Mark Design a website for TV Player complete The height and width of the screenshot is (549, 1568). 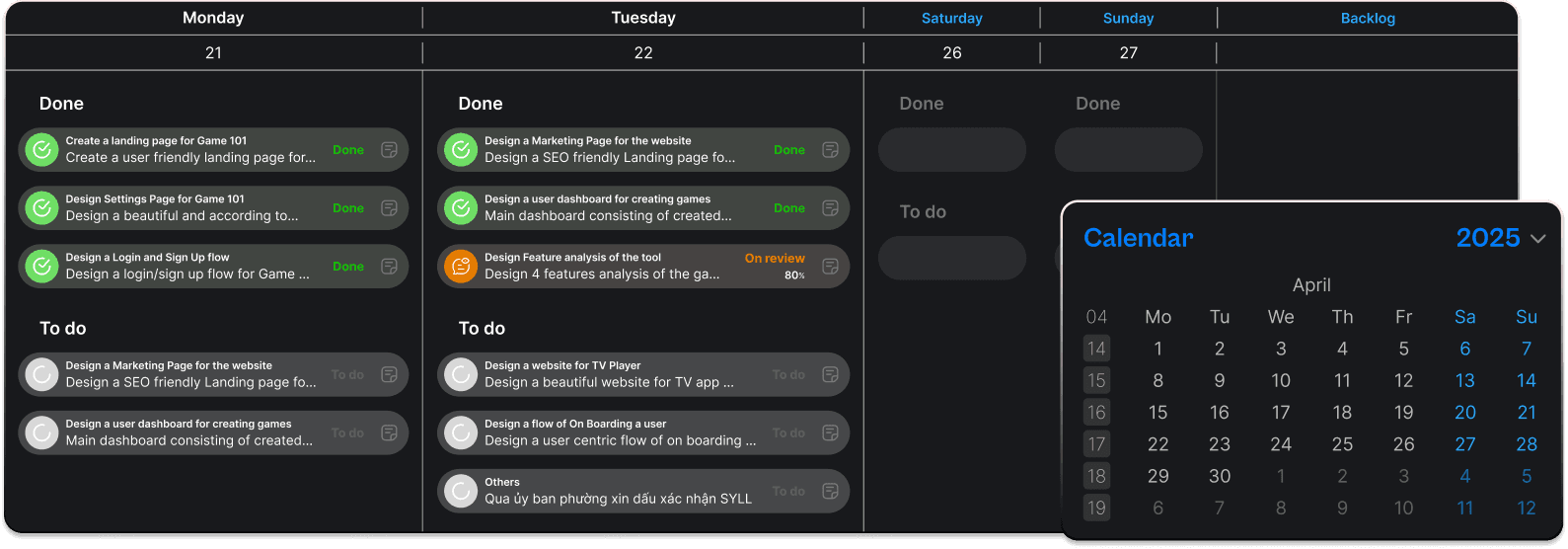[x=461, y=374]
